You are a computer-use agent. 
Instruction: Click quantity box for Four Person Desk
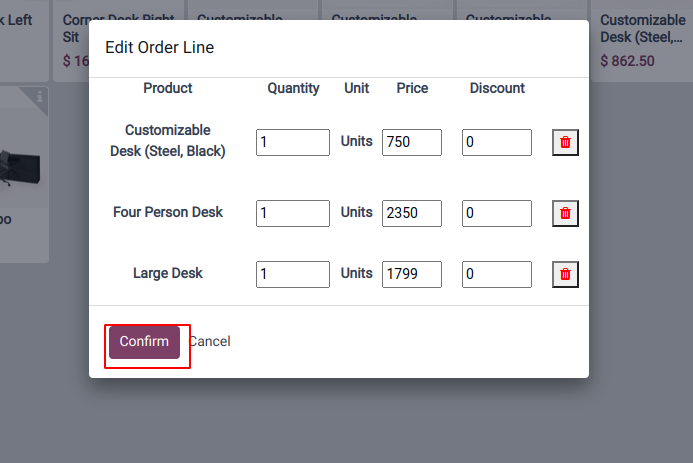(292, 213)
